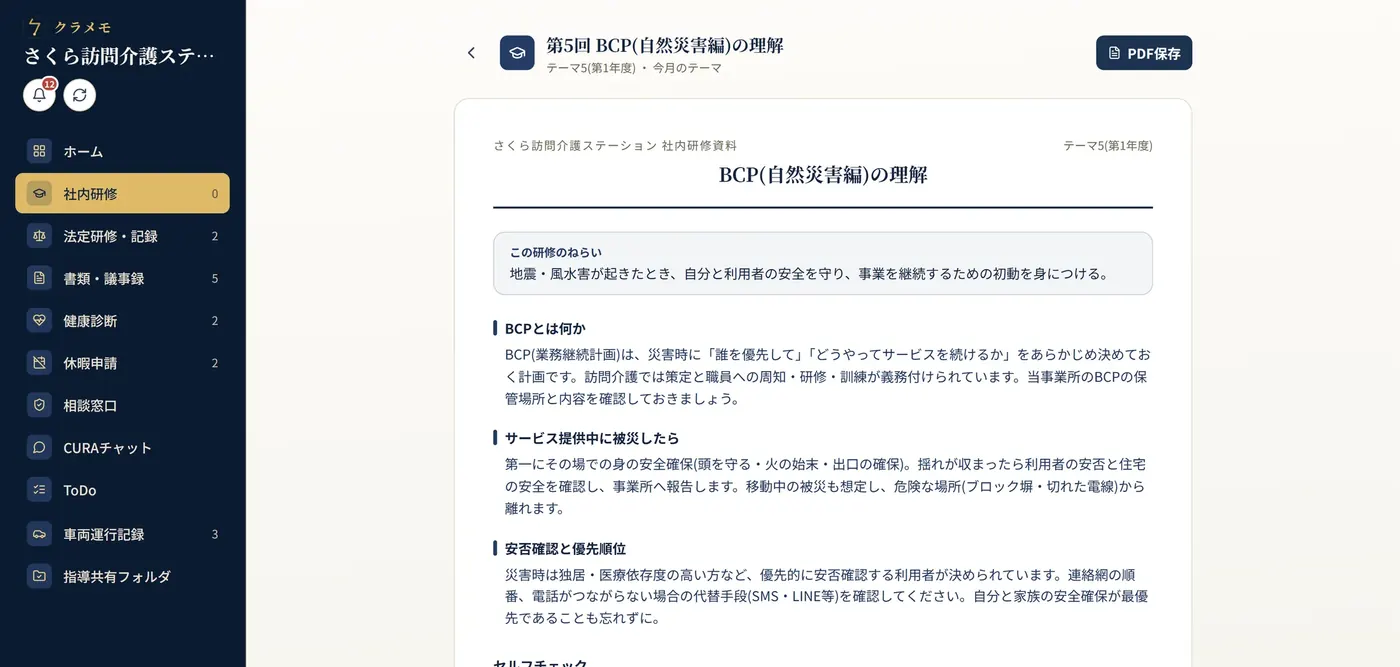Image resolution: width=1400 pixels, height=667 pixels.
Task: Click the 地震・風水害が起きたとき aim sentence
Action: 809,273
